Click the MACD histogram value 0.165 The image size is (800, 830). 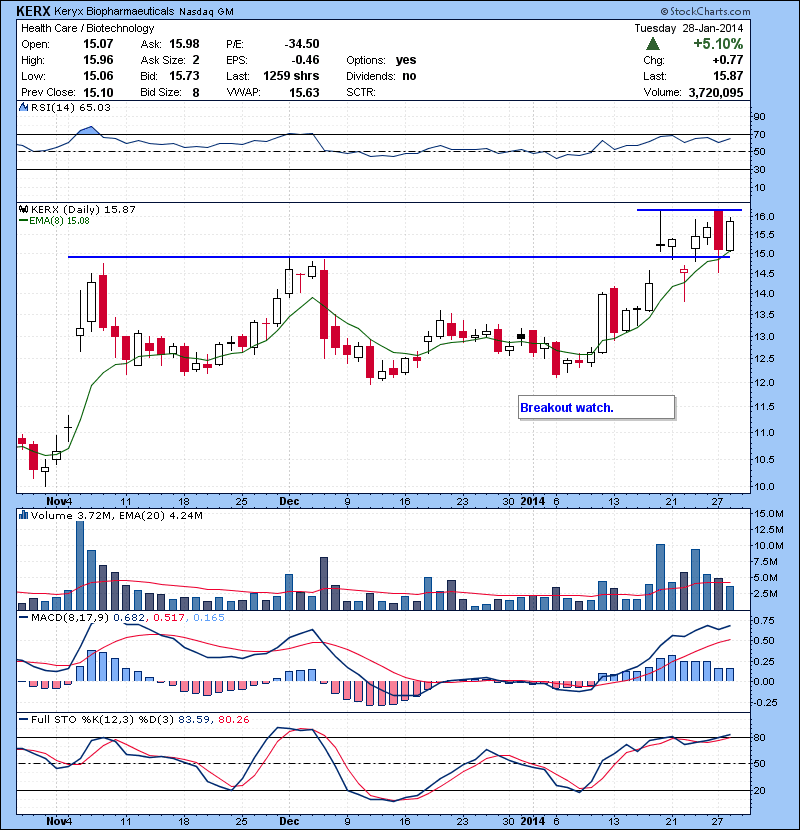(x=209, y=618)
